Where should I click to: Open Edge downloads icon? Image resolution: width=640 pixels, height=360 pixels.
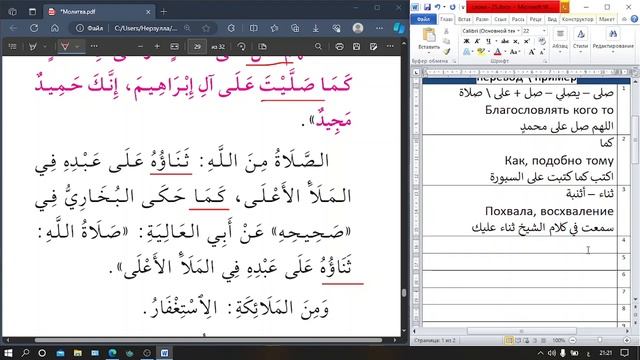point(316,28)
